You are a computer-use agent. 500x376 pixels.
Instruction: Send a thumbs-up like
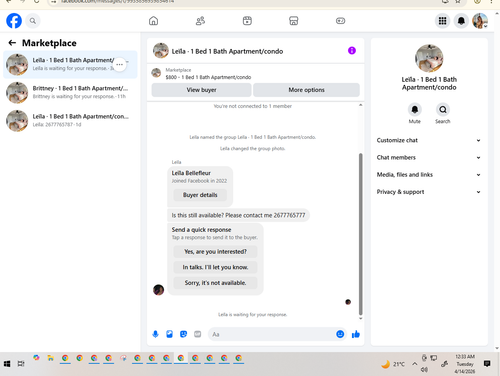pos(356,334)
